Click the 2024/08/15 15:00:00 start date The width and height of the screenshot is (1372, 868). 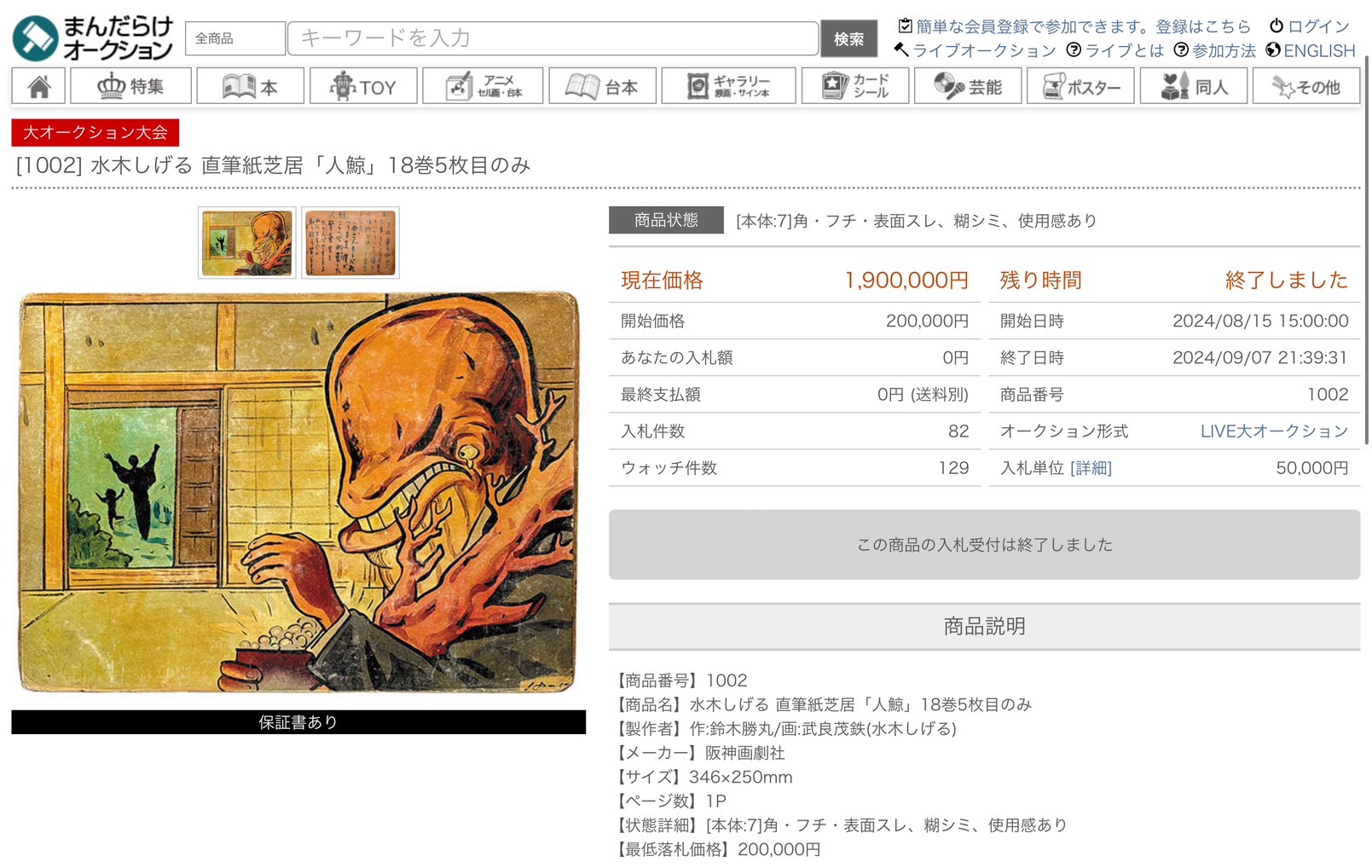point(1260,321)
